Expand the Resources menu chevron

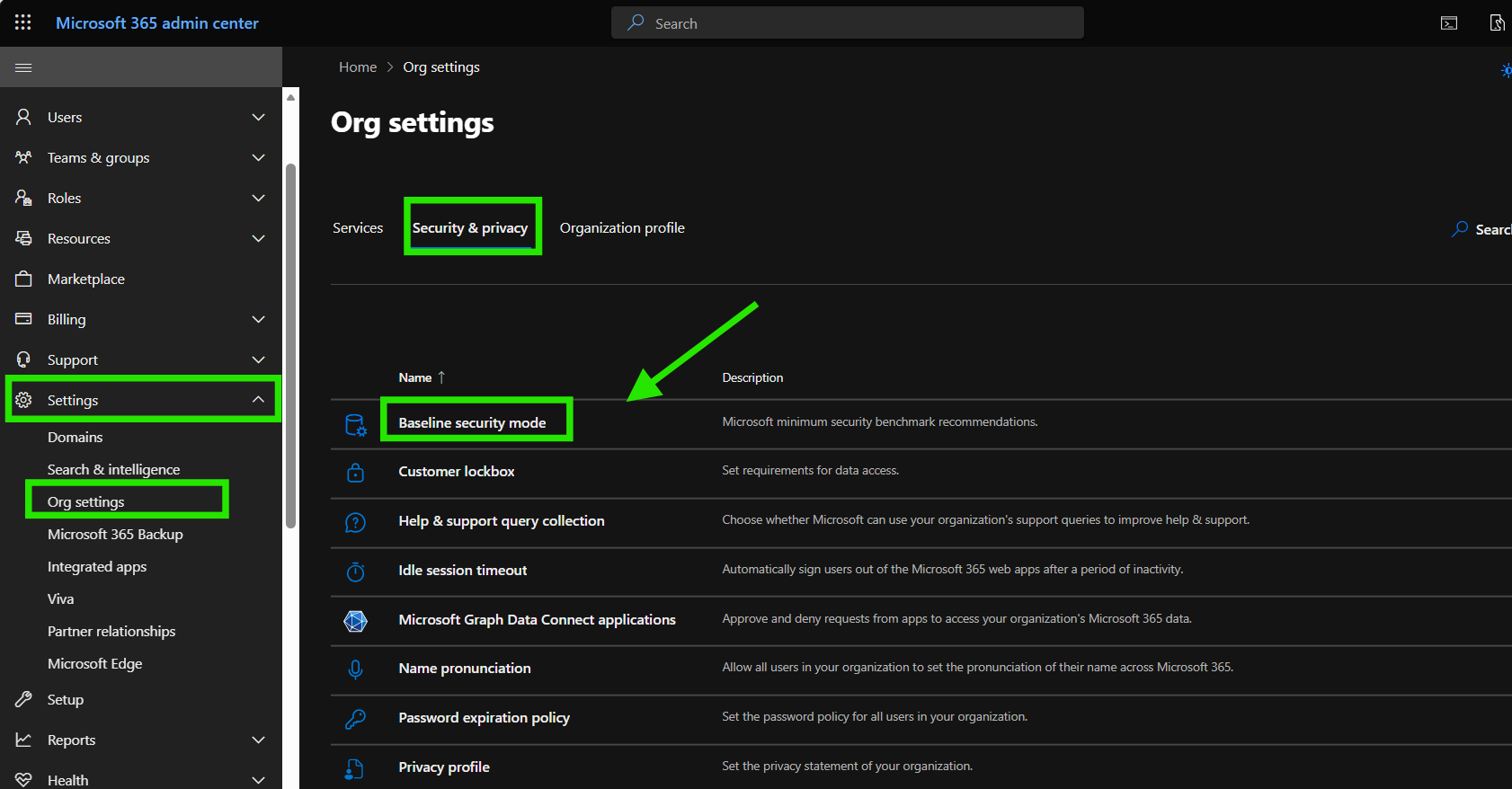tap(259, 238)
